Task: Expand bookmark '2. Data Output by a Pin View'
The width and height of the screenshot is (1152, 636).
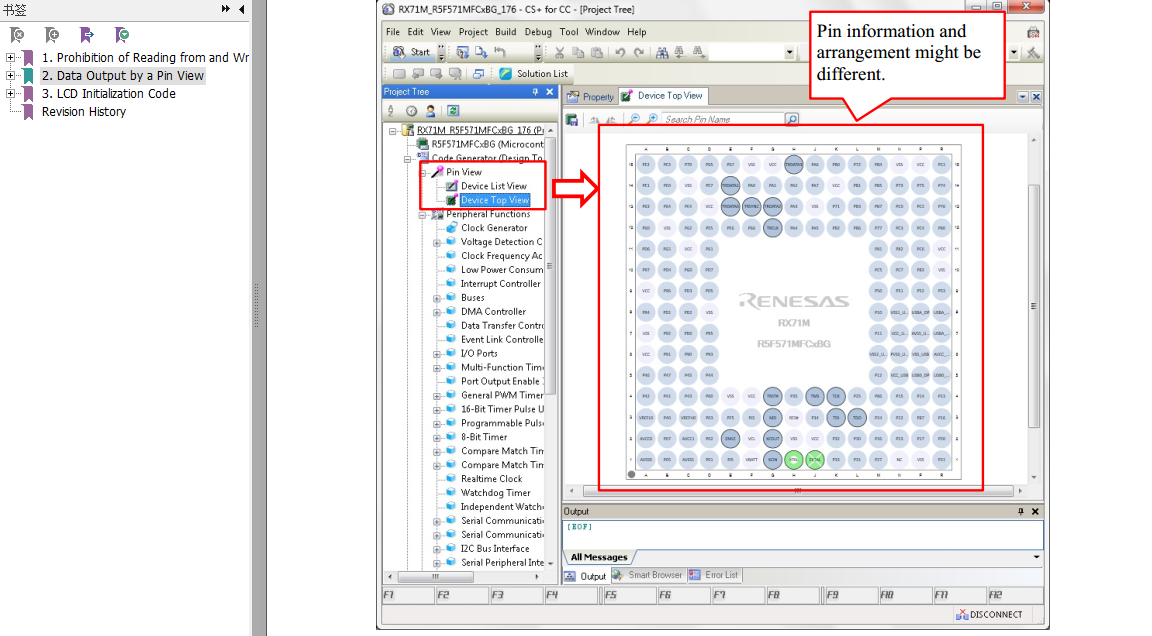Action: click(x=10, y=76)
